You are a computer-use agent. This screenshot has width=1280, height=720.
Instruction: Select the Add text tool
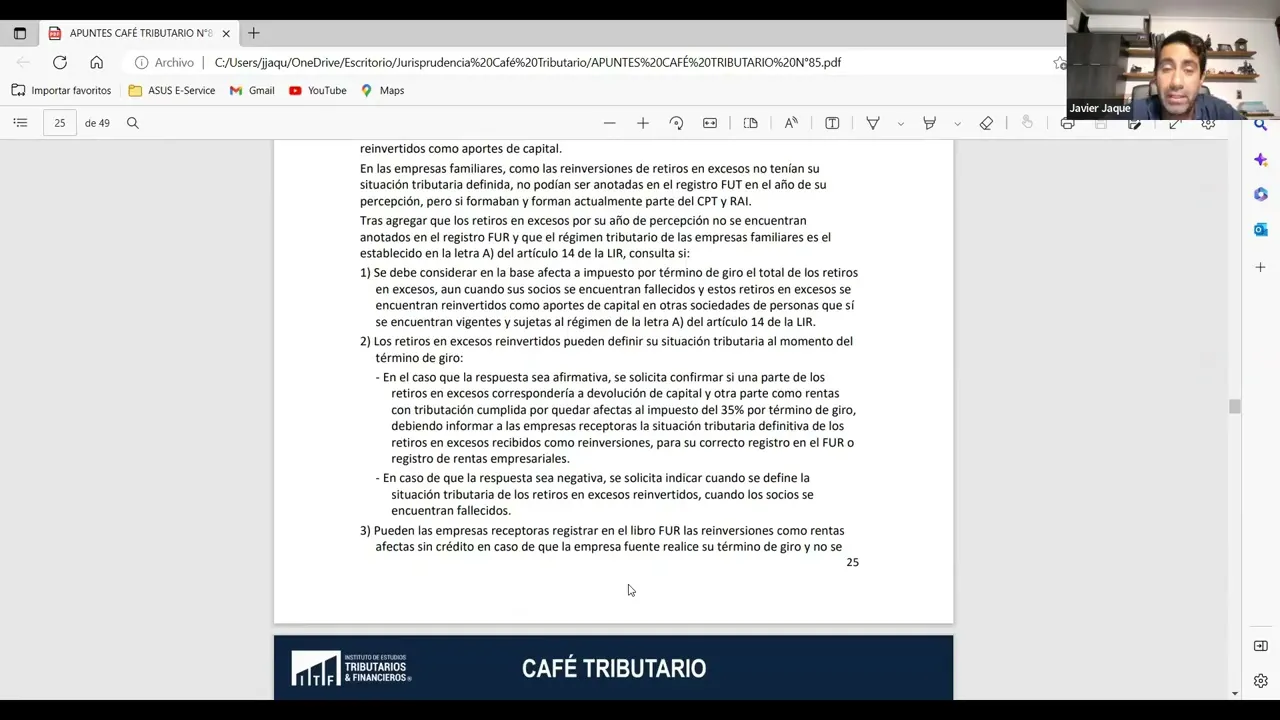coord(832,122)
